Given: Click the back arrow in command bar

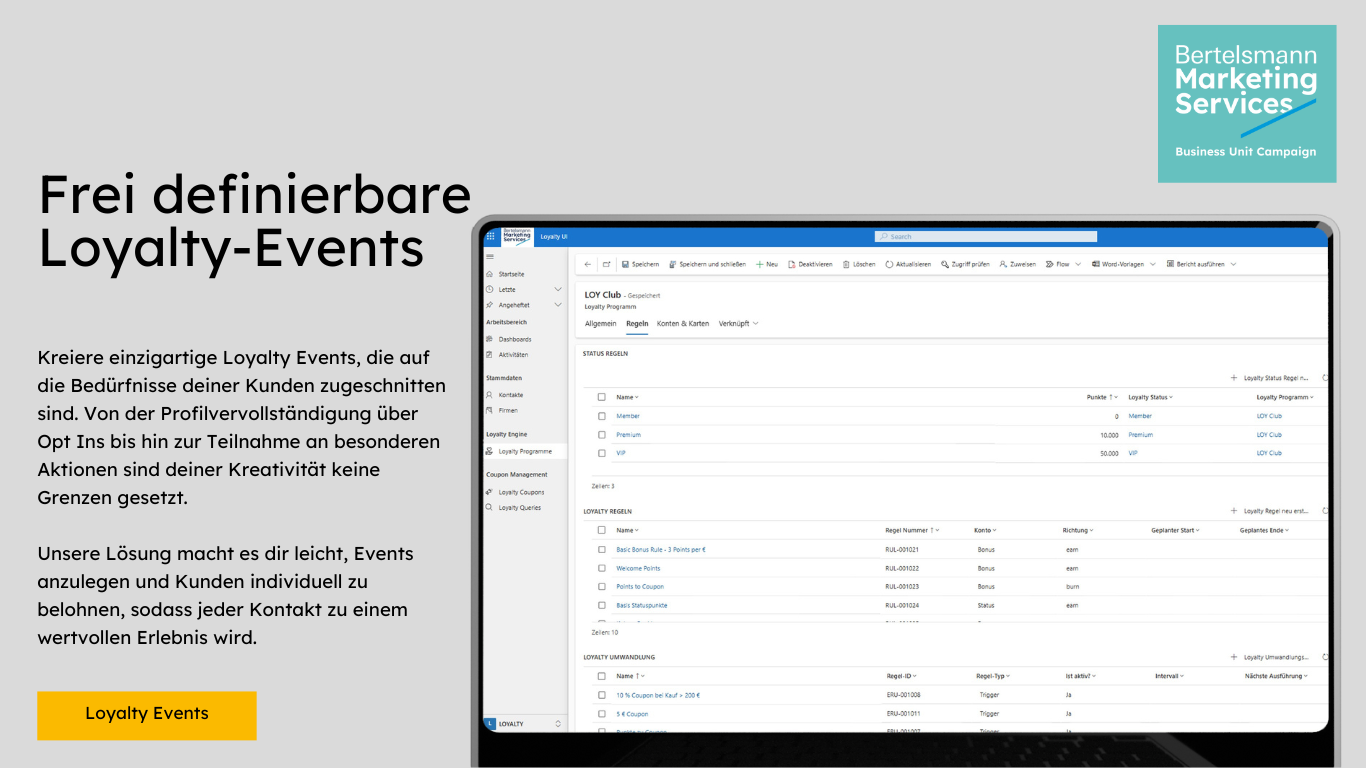Looking at the screenshot, I should point(588,264).
